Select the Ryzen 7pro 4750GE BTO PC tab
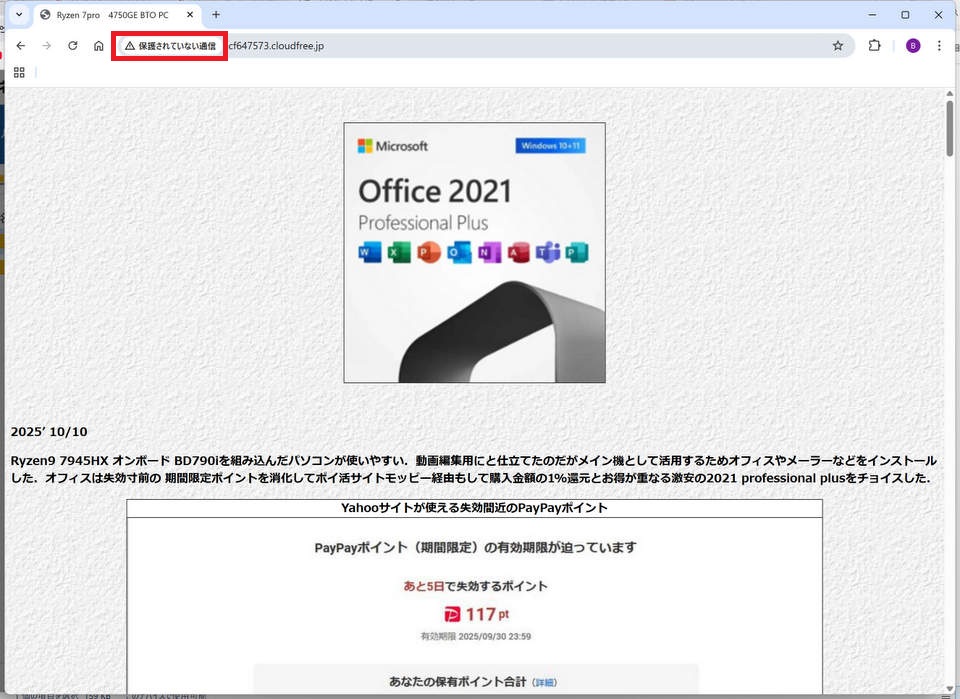Screen dimensions: 960x699 (110, 15)
